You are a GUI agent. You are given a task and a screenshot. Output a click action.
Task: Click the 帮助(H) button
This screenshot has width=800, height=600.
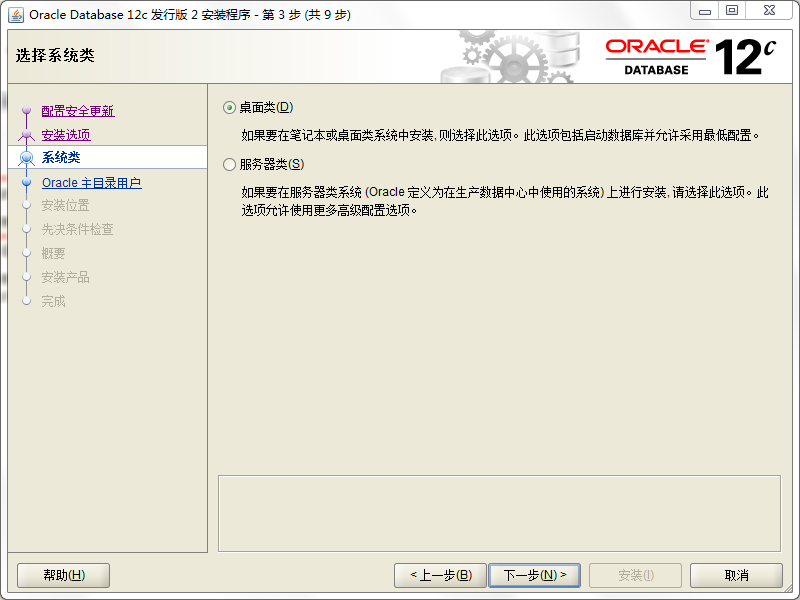point(63,576)
